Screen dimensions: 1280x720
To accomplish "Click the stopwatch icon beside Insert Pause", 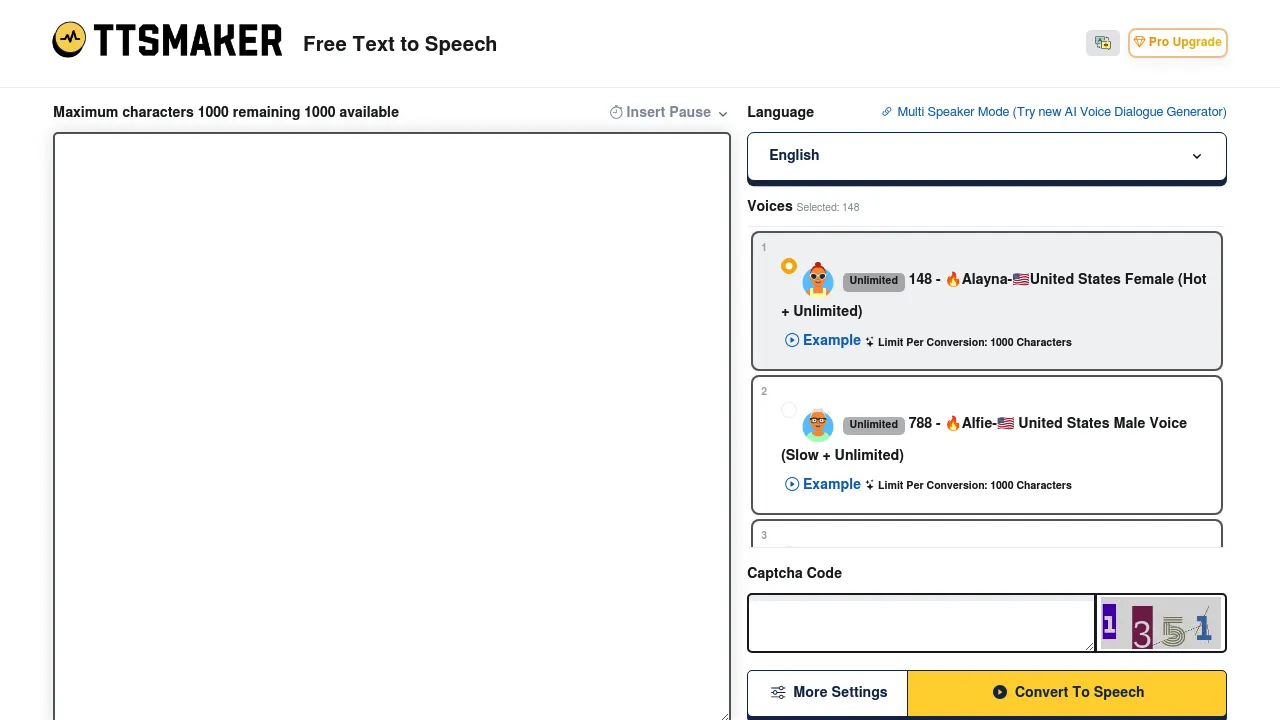I will click(x=616, y=112).
